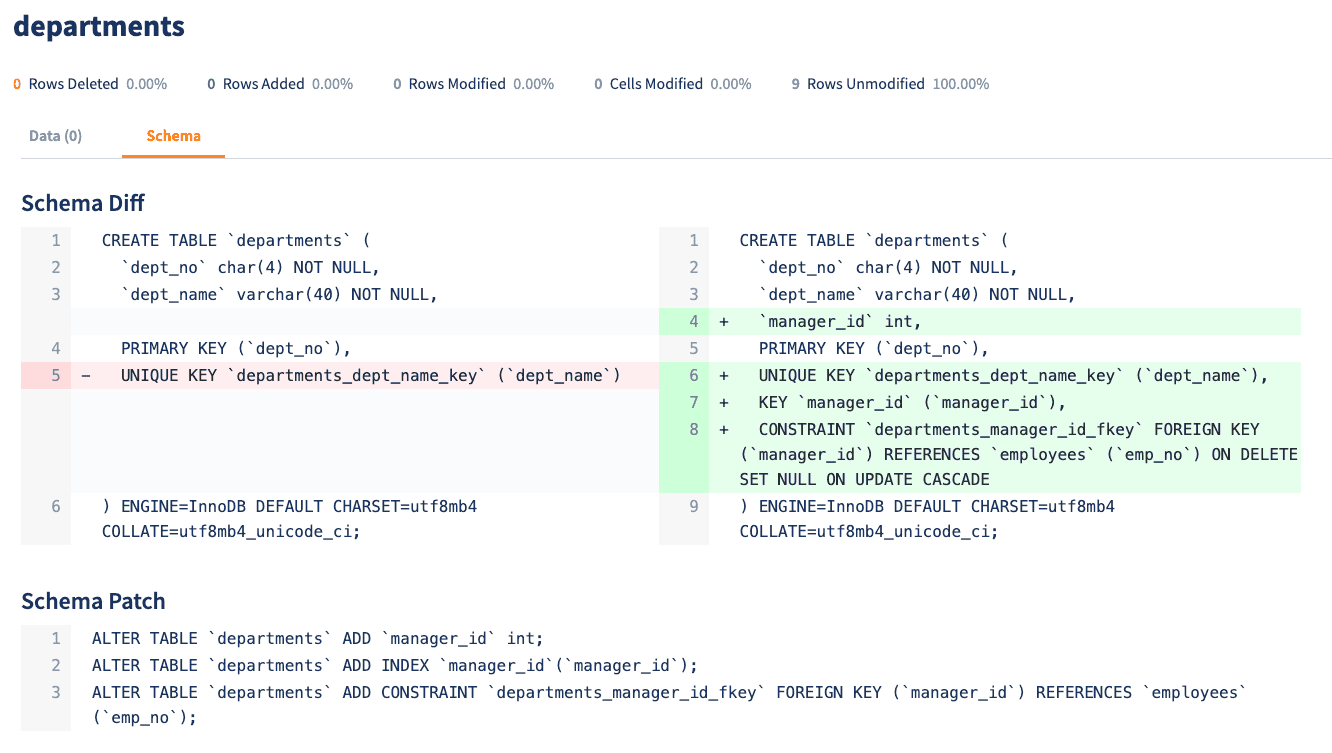The width and height of the screenshot is (1332, 753).
Task: Click added UNIQUE KEY line in right diff
Action: (980, 375)
